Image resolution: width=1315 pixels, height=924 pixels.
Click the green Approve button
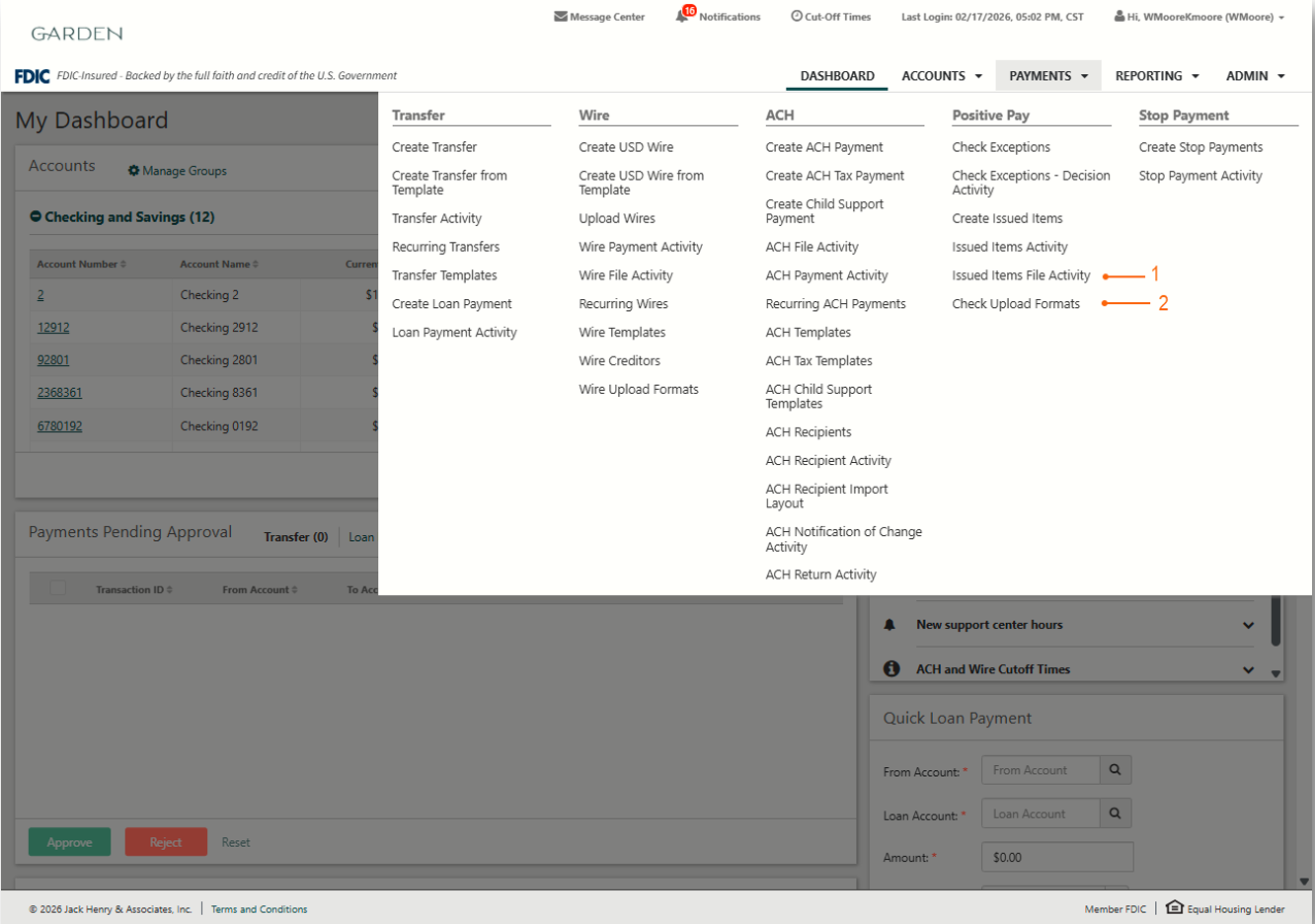pos(69,842)
